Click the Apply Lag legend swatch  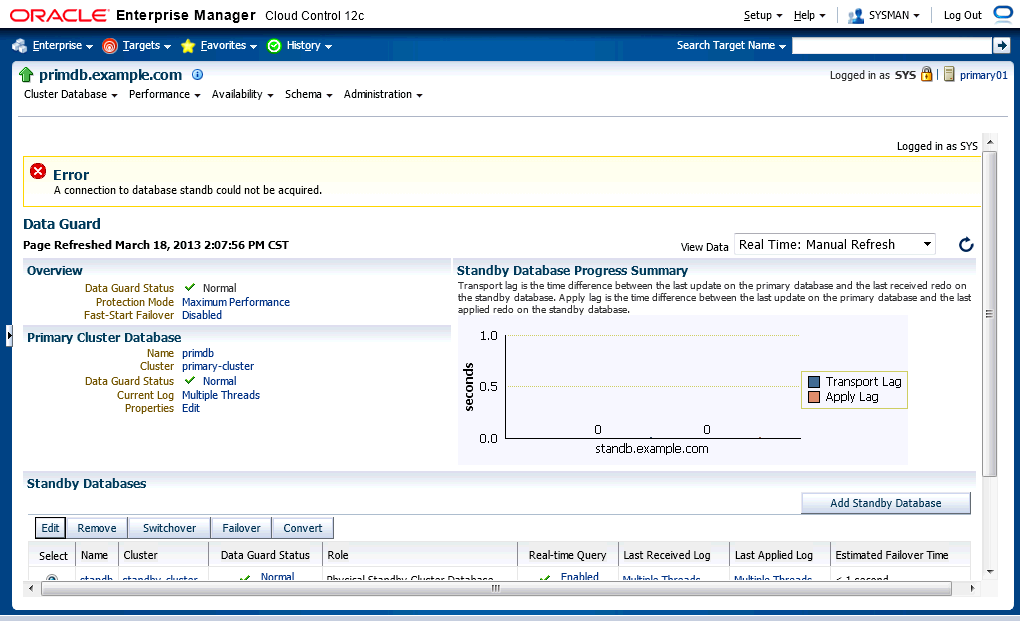(814, 397)
